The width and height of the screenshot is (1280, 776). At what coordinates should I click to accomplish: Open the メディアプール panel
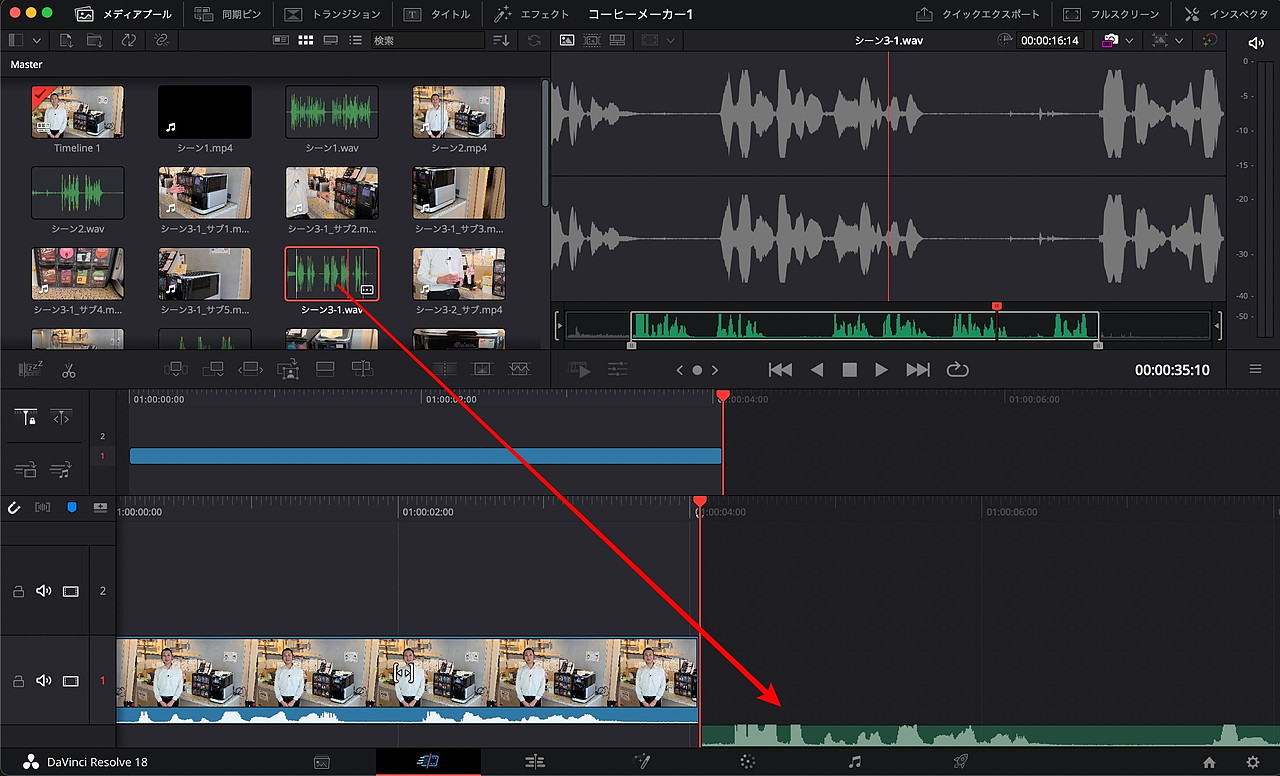point(123,14)
